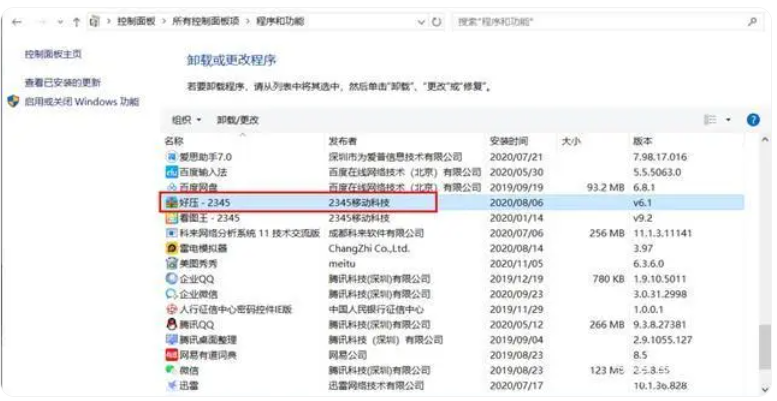Select the 腾讯桌面整理 program name

point(208,340)
